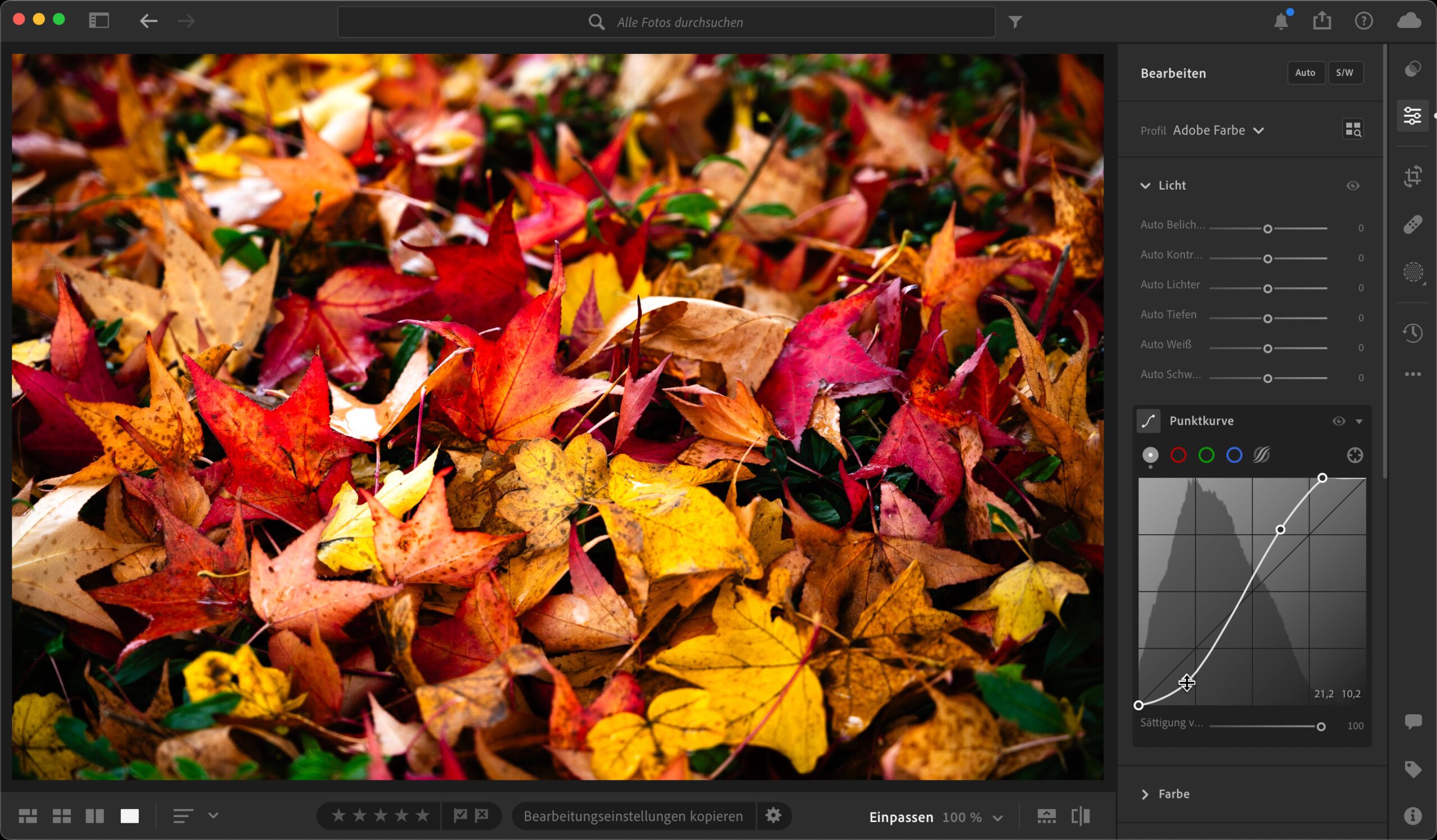Open the keywords tag panel

(1412, 770)
